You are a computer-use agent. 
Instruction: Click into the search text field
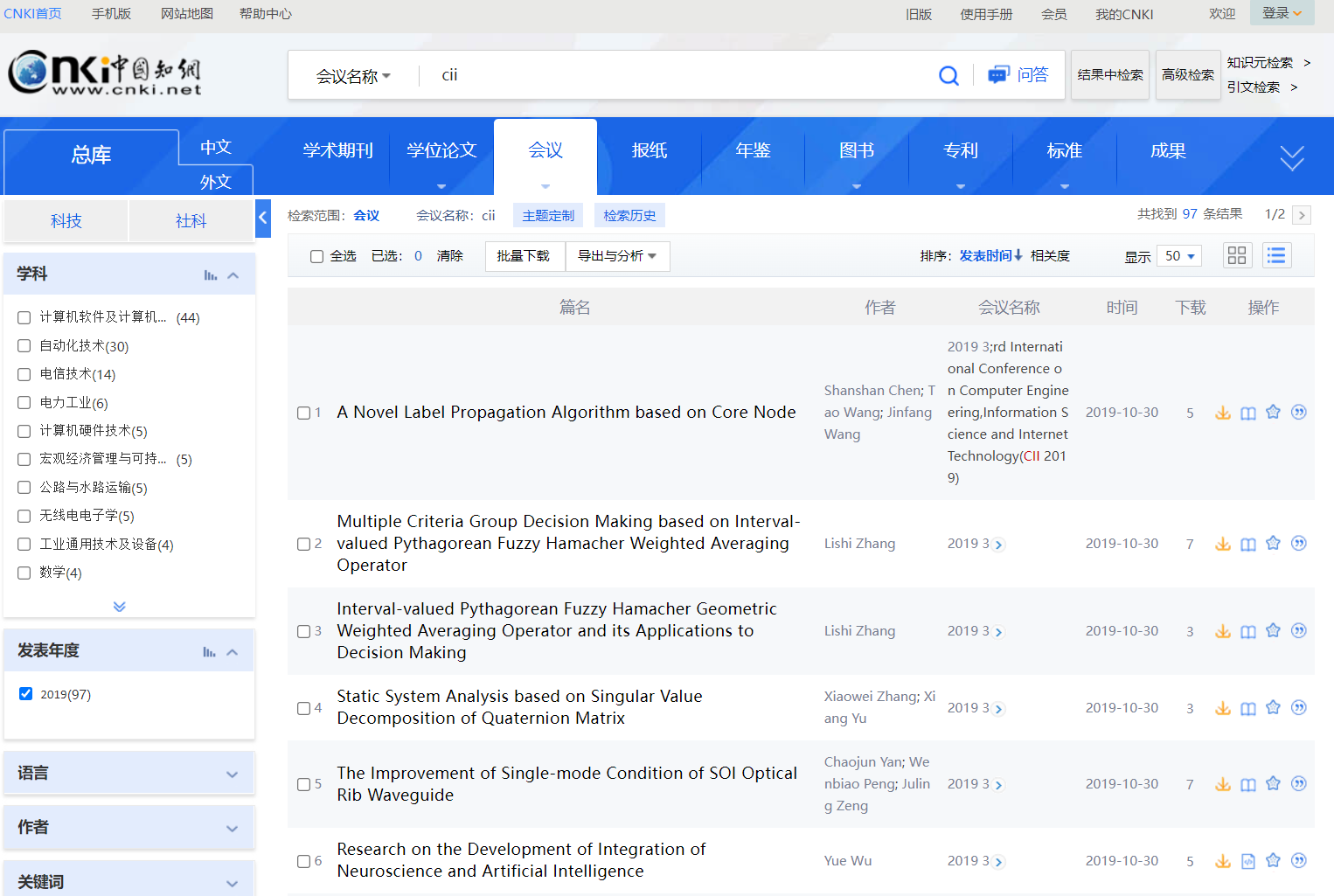coord(682,75)
